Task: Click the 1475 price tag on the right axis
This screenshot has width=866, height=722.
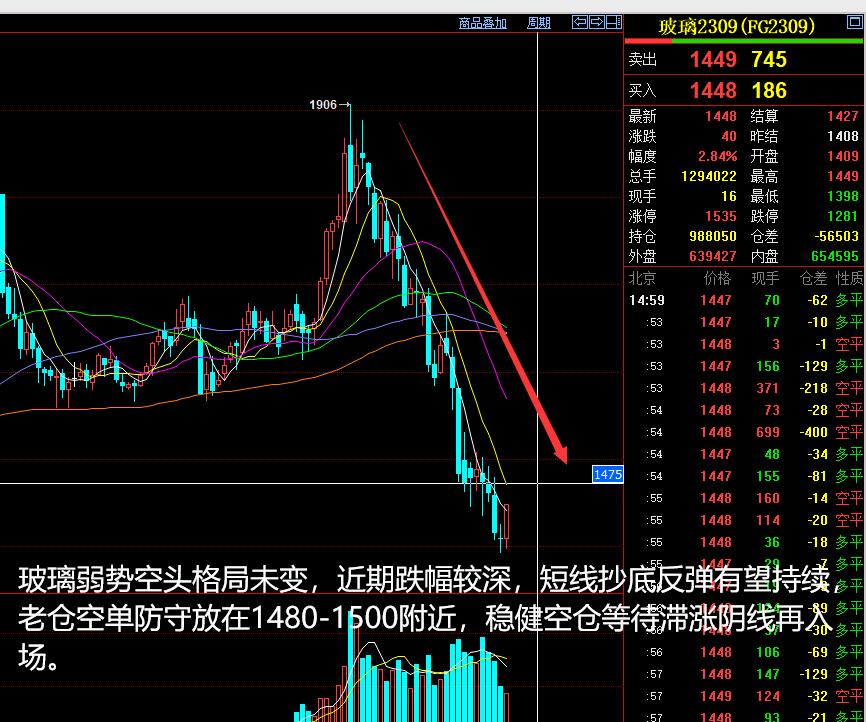Action: tap(607, 474)
